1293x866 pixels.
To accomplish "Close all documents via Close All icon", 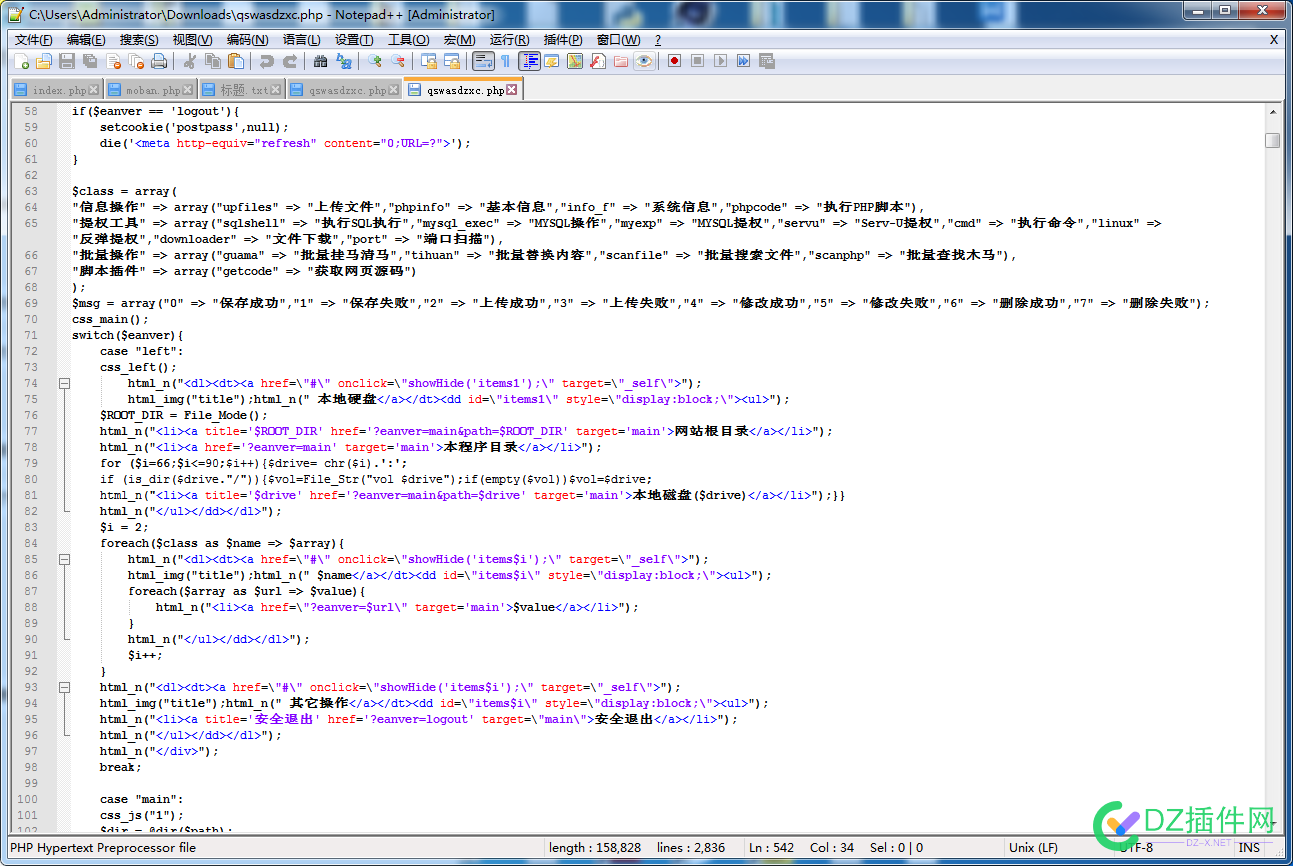I will pos(136,61).
